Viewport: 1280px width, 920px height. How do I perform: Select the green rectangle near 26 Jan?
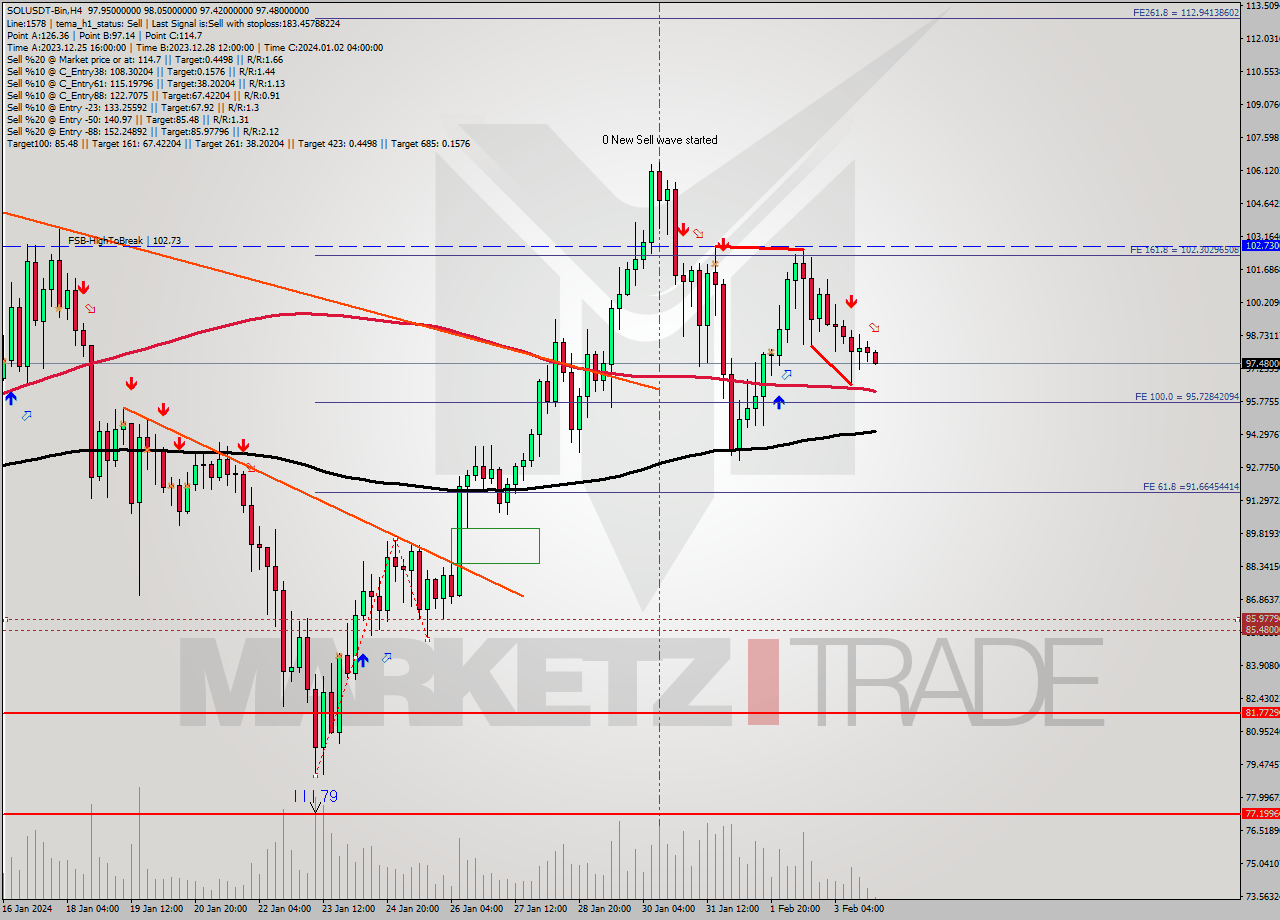pos(497,546)
